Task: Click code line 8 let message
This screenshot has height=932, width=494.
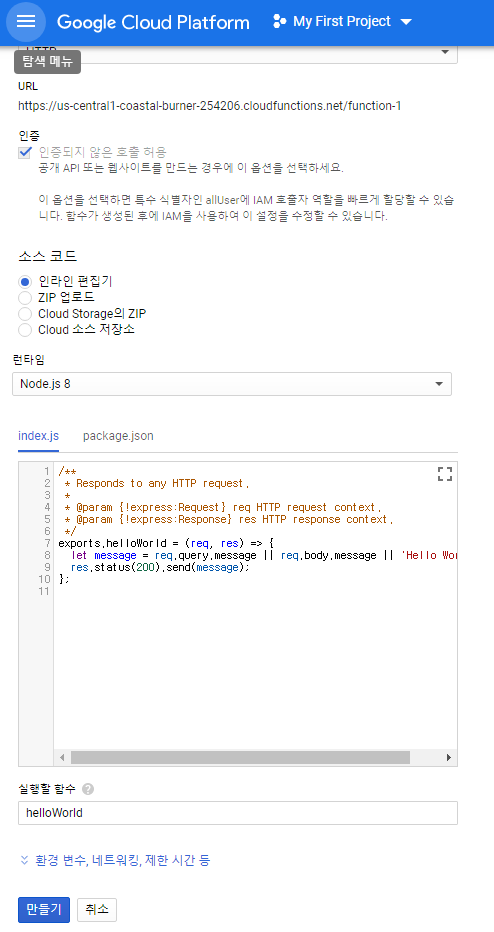Action: [x=263, y=555]
